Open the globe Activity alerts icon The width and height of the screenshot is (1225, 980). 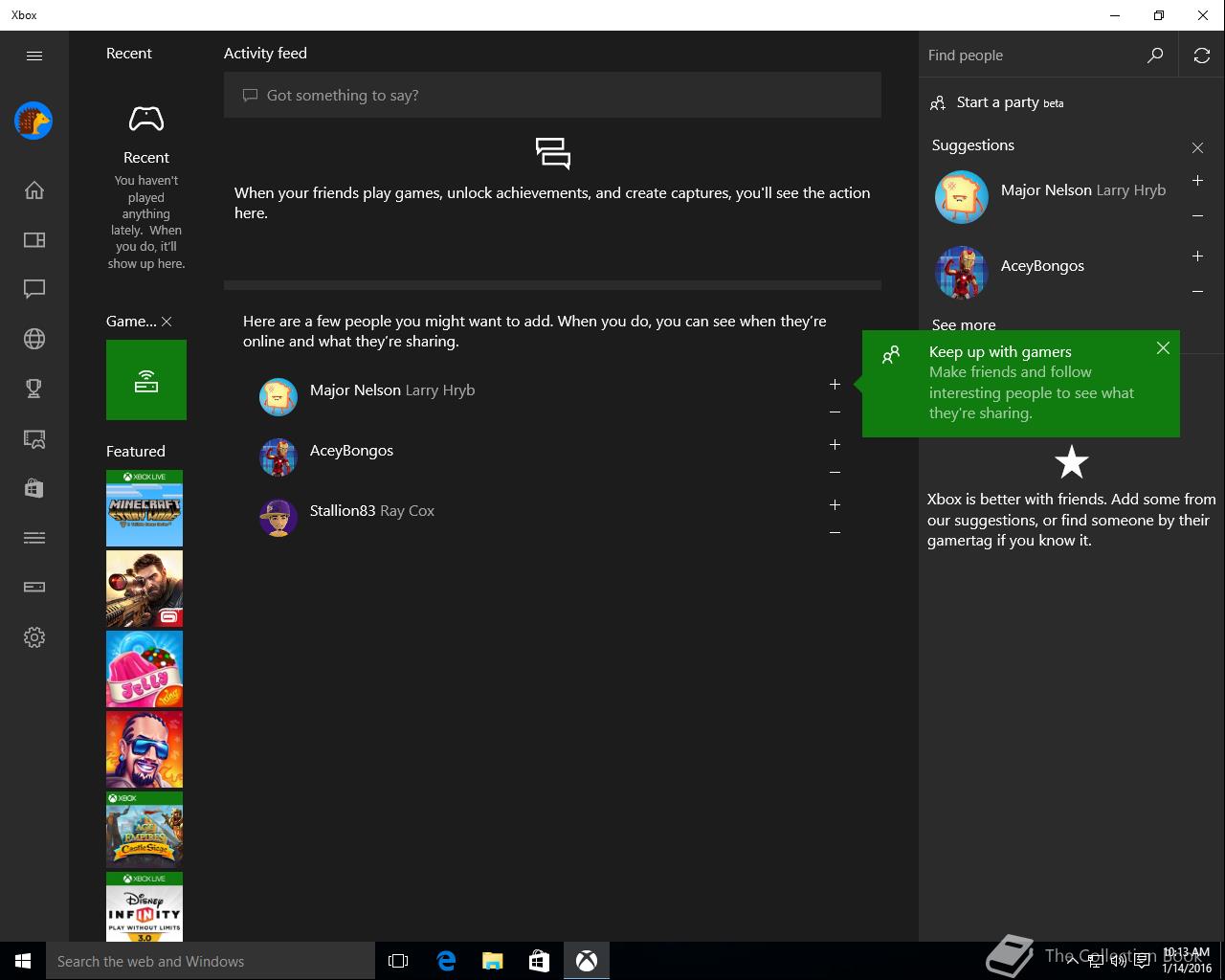click(x=34, y=339)
